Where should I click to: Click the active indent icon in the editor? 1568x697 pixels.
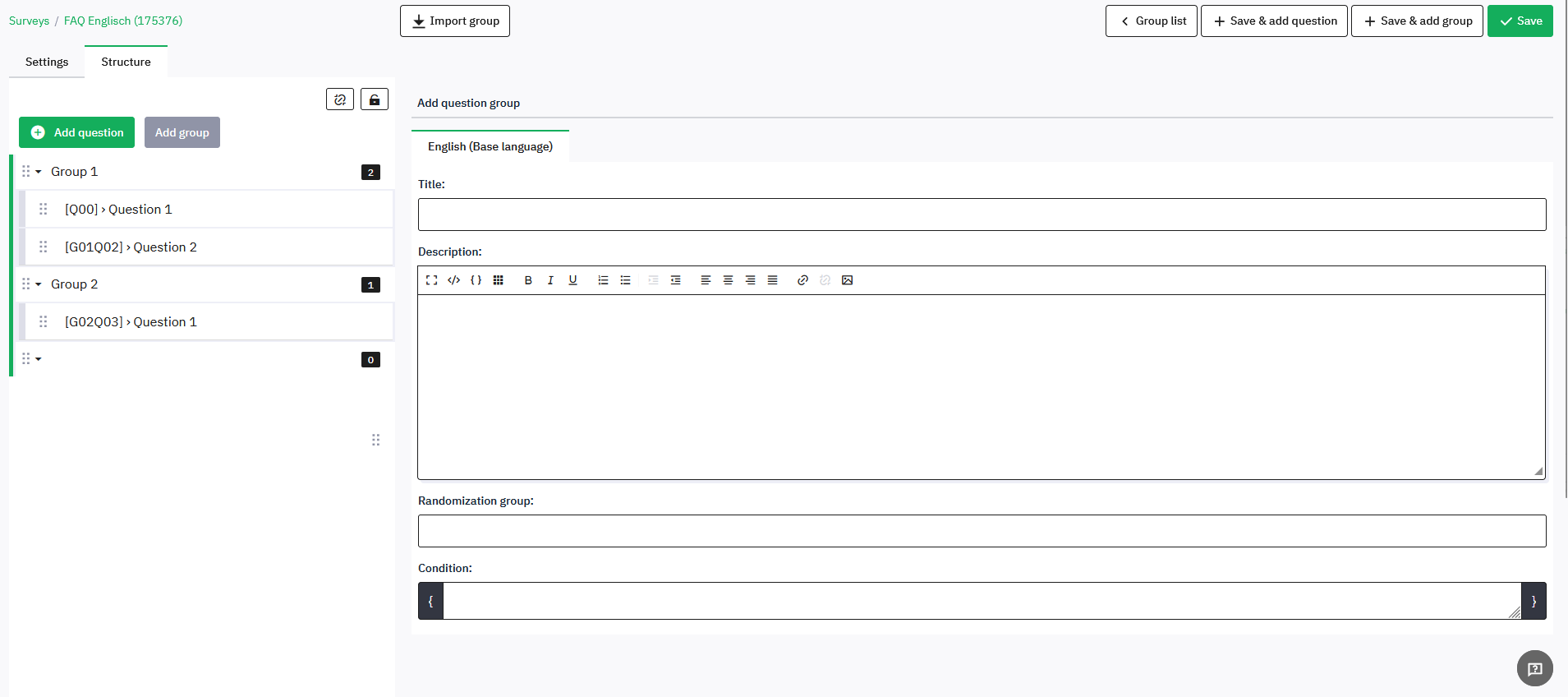[x=675, y=280]
